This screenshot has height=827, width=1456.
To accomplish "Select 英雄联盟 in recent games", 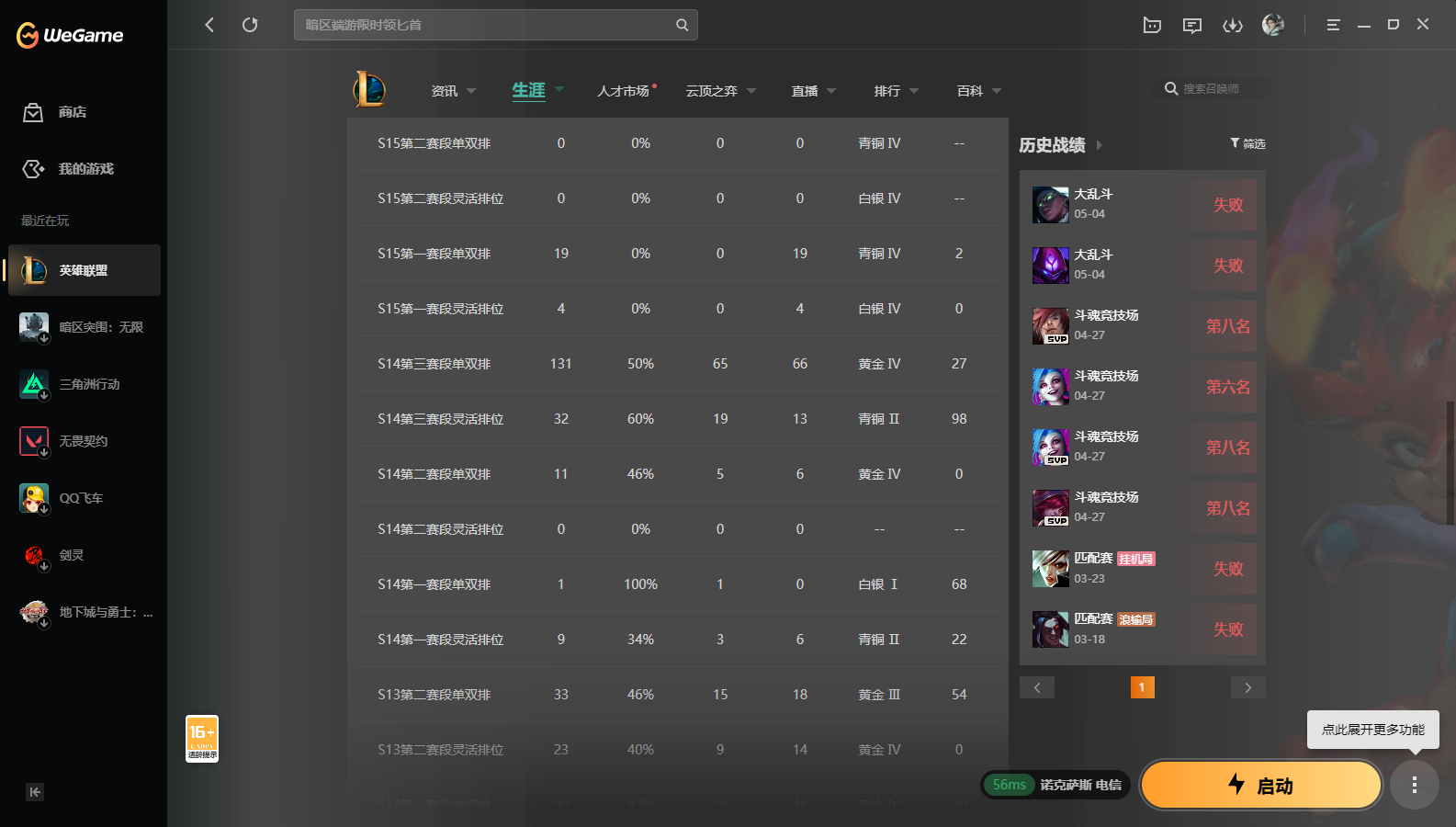I will pyautogui.click(x=85, y=270).
